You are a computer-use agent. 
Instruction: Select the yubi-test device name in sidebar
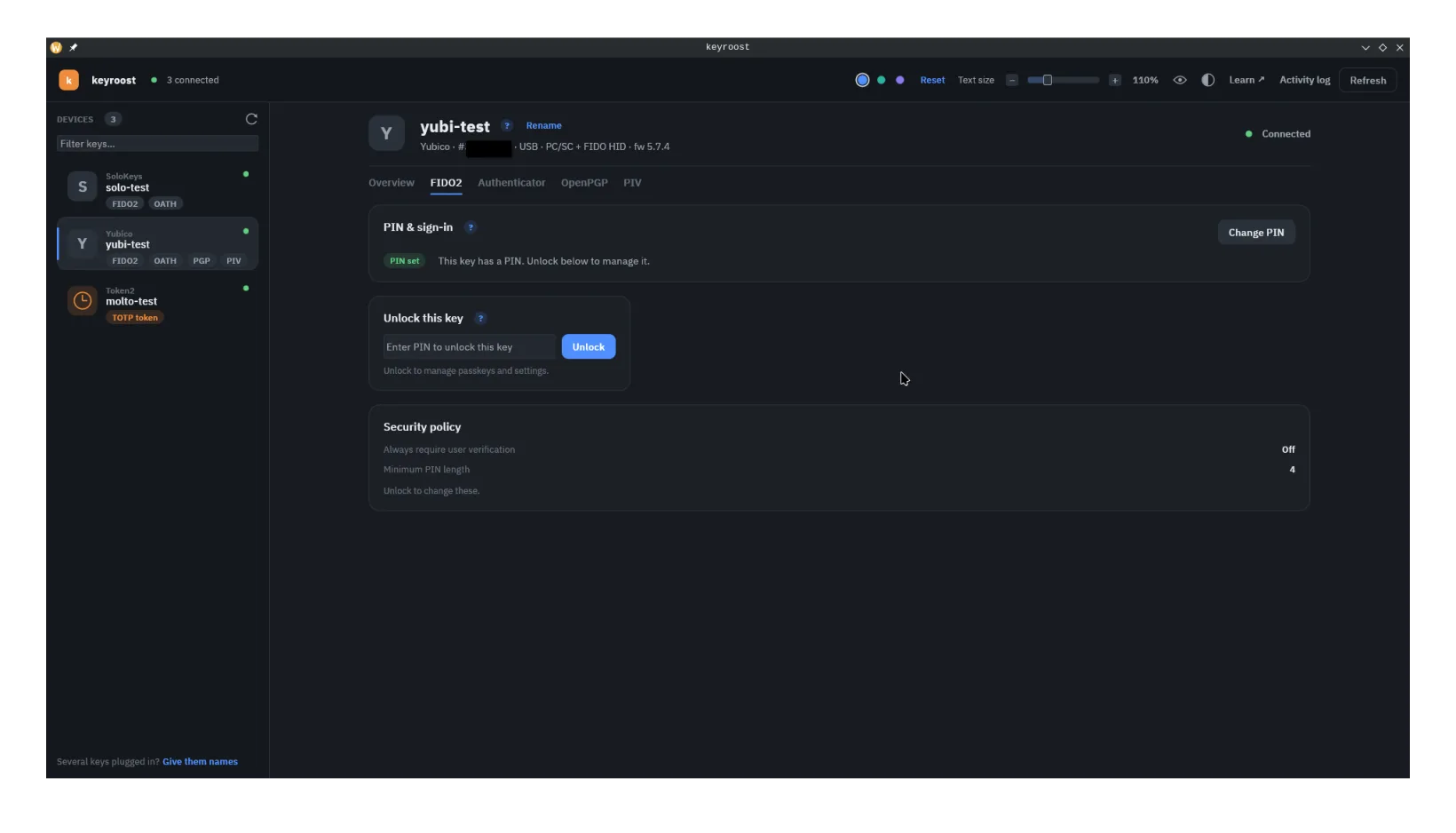coord(128,245)
